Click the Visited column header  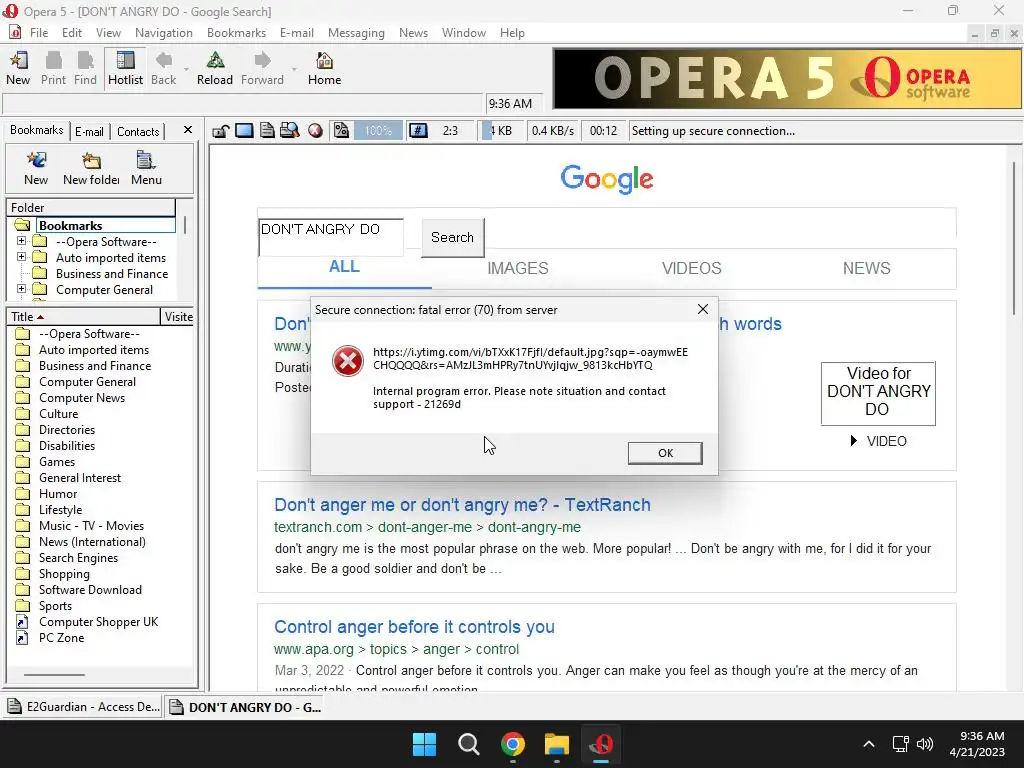[x=178, y=317]
